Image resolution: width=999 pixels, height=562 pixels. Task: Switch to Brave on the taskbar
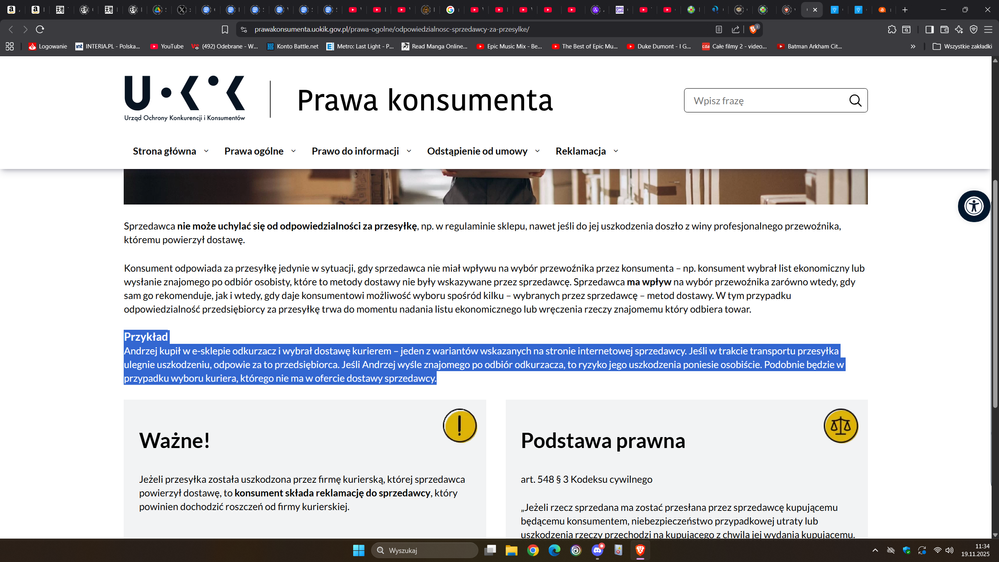coord(640,551)
